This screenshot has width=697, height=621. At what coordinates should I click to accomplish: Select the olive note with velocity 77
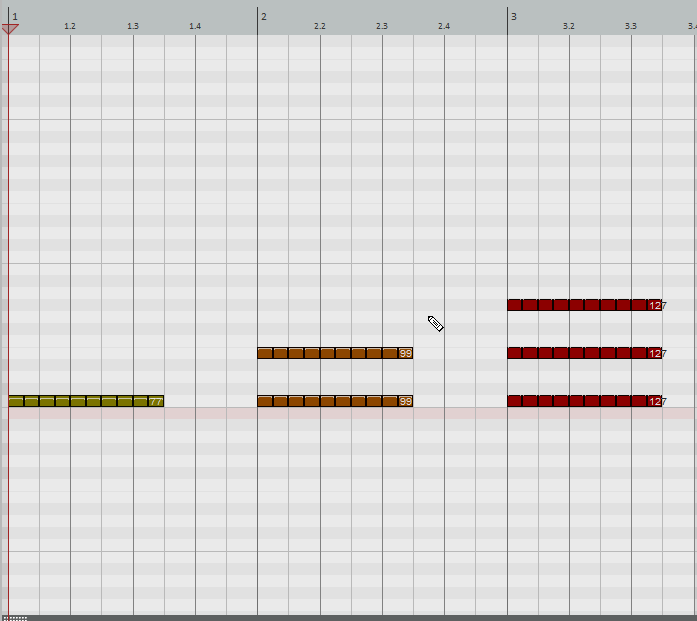point(86,401)
